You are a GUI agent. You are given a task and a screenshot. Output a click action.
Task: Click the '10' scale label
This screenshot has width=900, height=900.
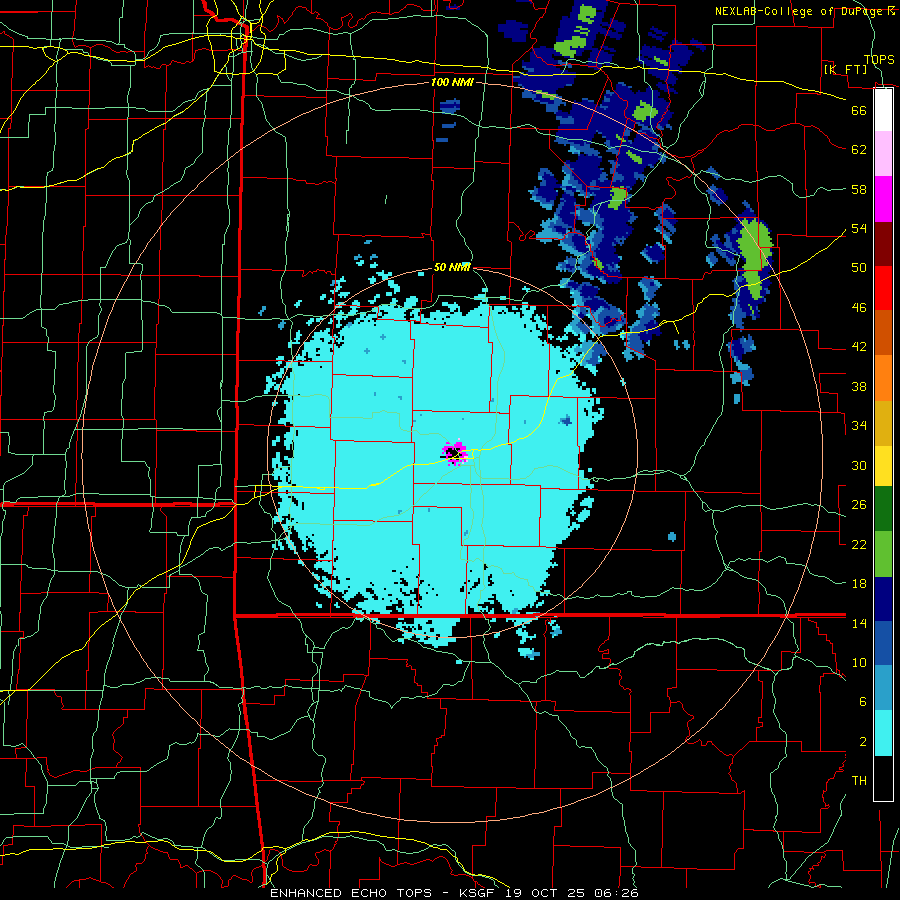pyautogui.click(x=859, y=663)
